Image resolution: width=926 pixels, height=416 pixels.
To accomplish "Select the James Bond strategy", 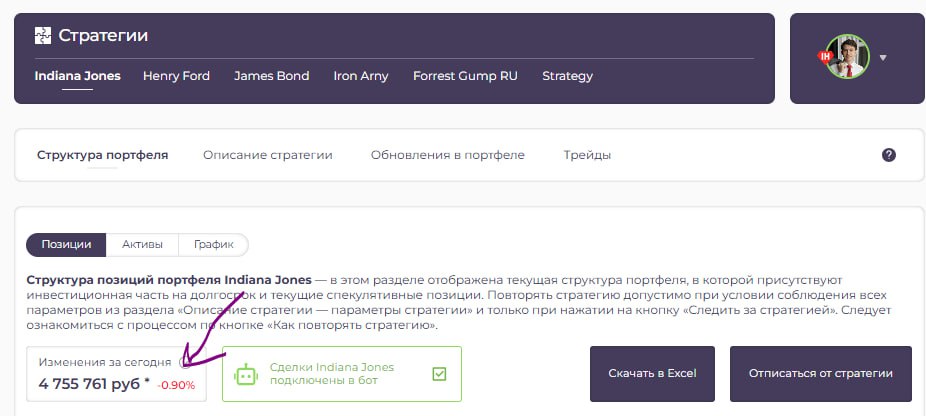I will tap(271, 76).
